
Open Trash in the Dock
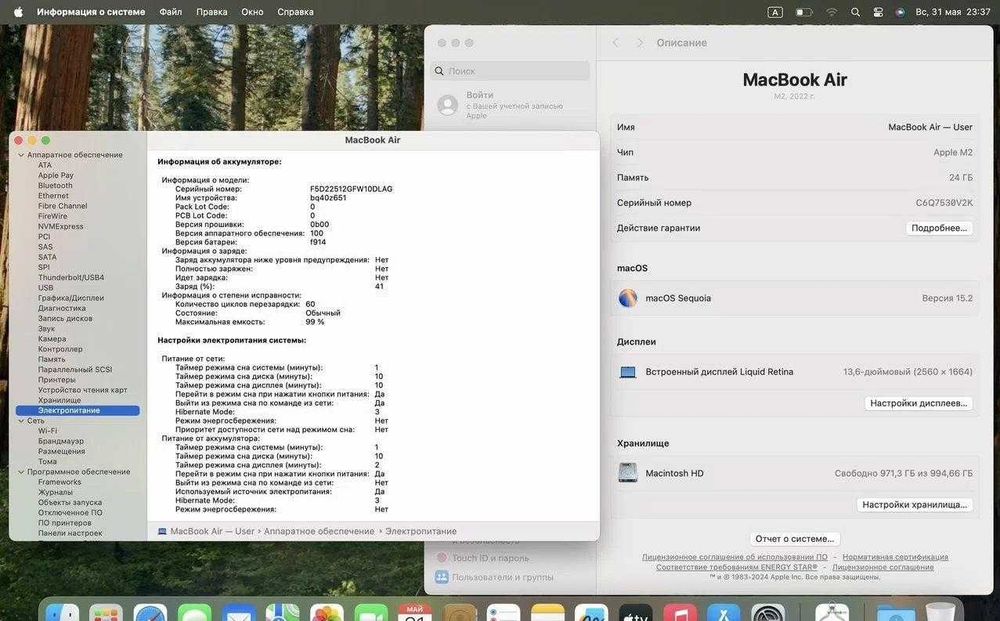tap(941, 613)
